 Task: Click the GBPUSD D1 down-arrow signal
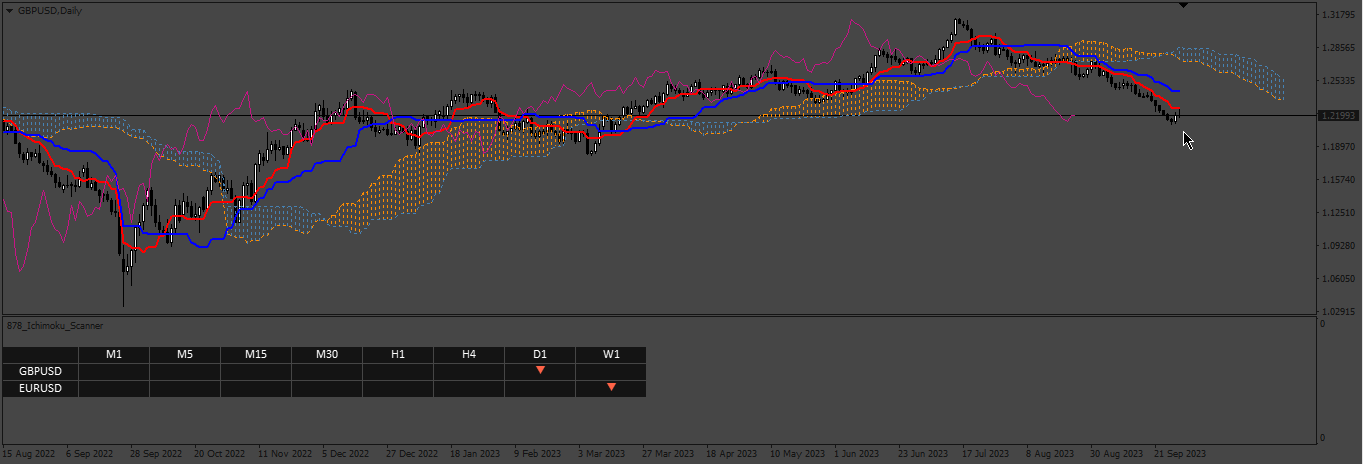coord(540,370)
